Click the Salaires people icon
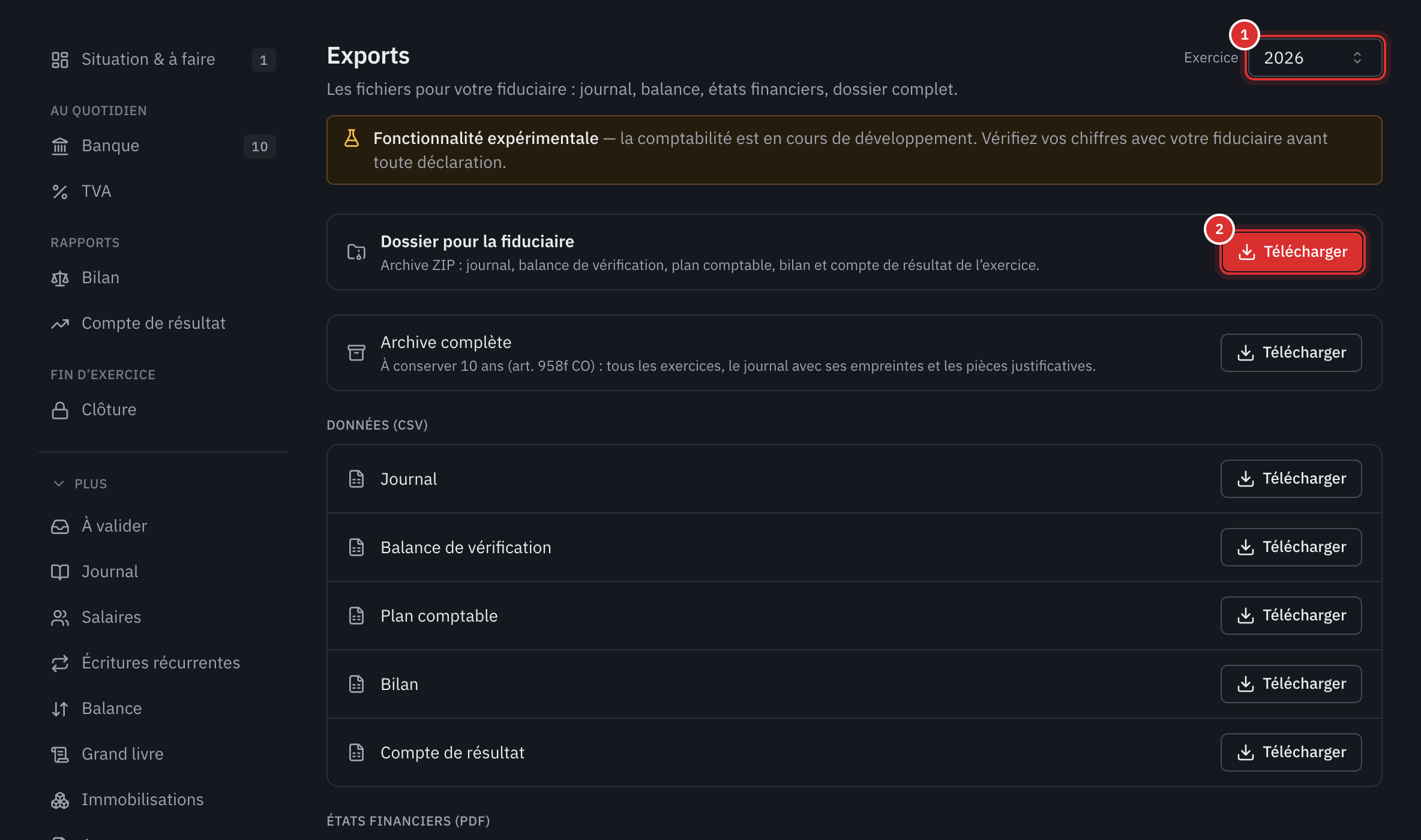The image size is (1421, 840). click(60, 618)
